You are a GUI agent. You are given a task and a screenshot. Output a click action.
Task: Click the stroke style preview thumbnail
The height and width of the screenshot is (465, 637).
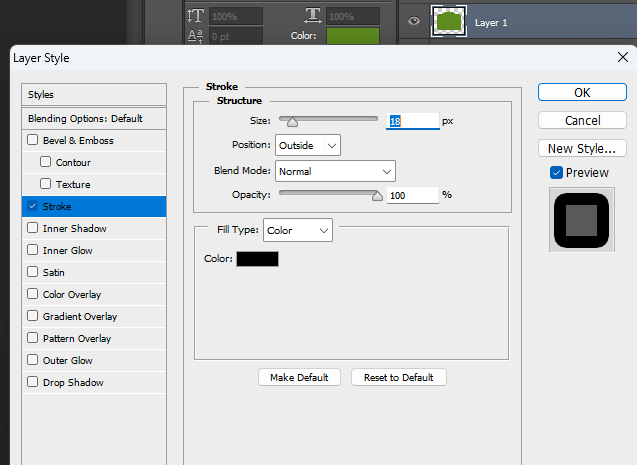click(582, 220)
